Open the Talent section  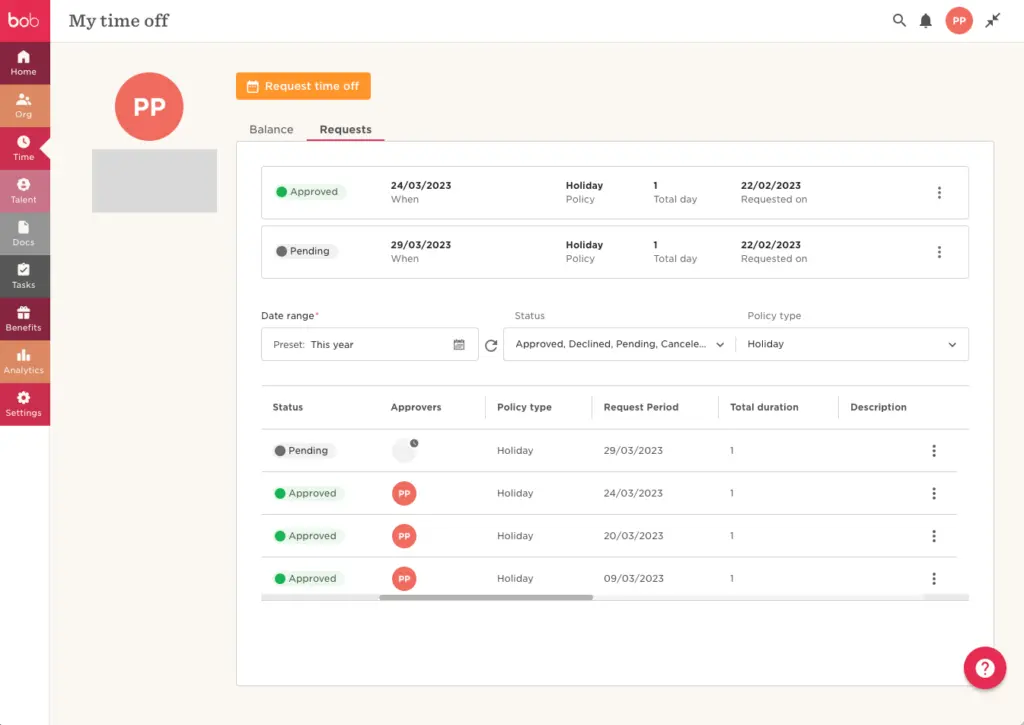click(x=24, y=191)
